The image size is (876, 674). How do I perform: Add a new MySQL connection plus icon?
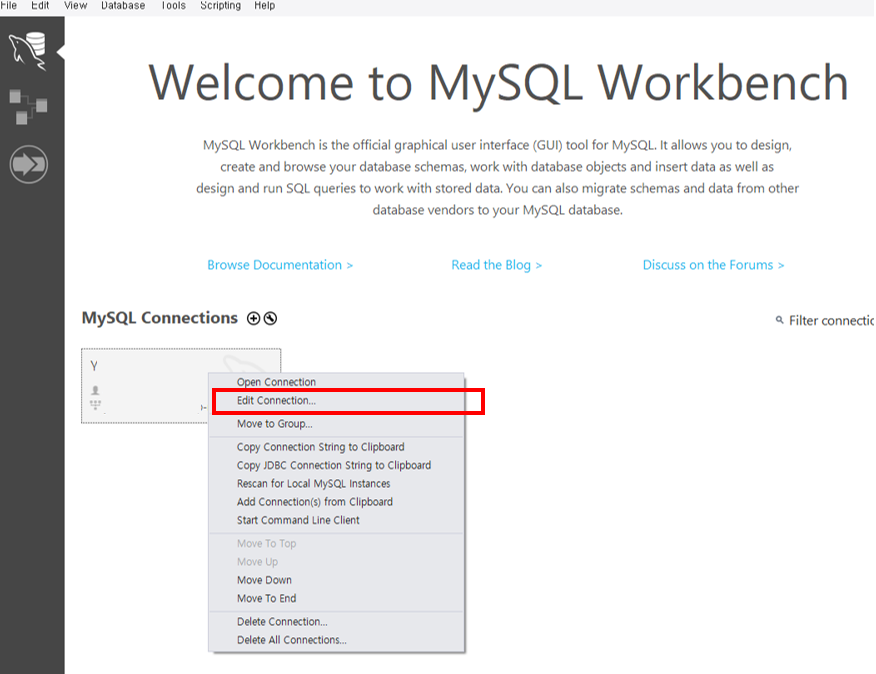[x=254, y=319]
